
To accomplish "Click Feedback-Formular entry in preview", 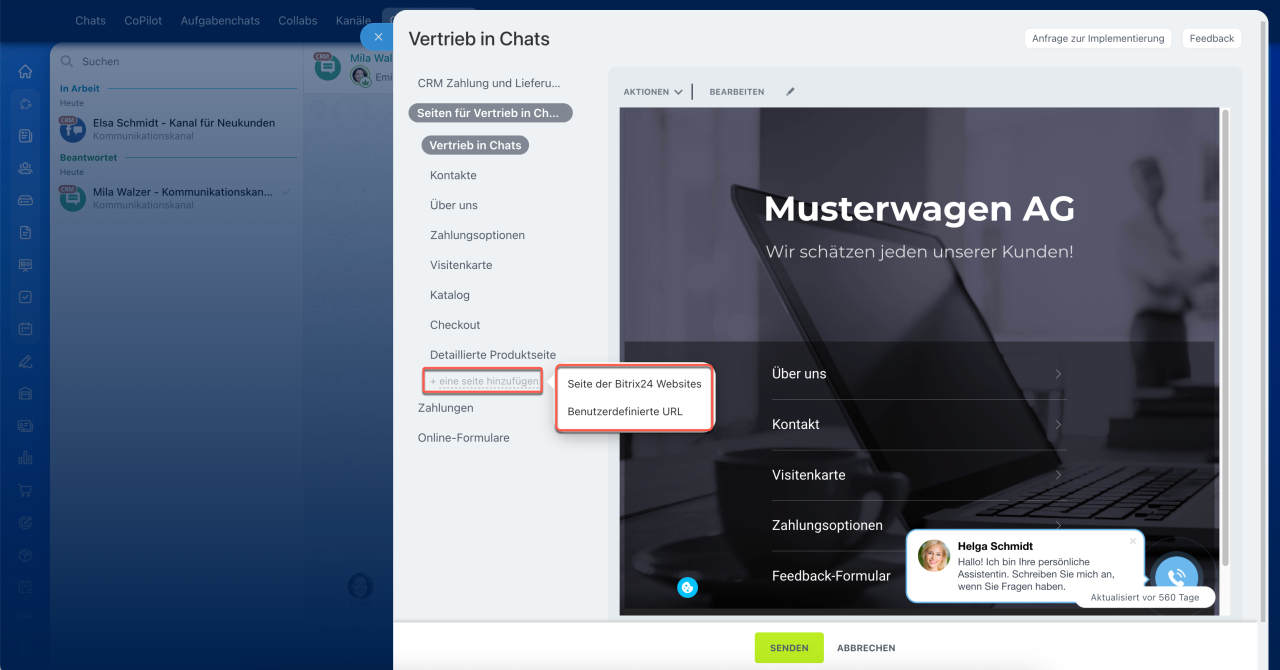I will [x=831, y=576].
